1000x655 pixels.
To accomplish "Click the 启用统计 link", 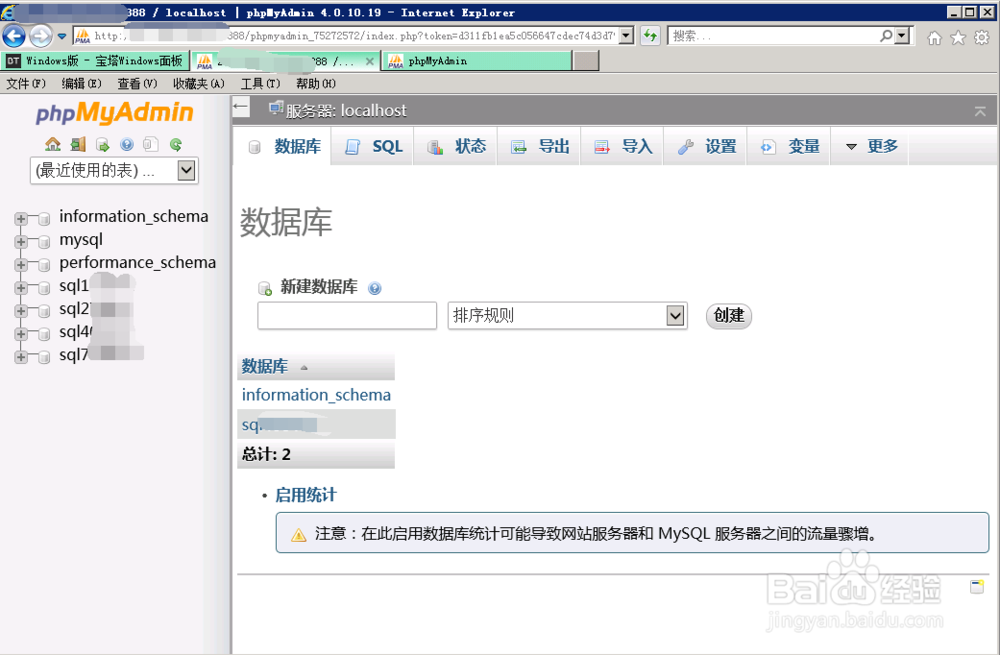I will 305,495.
